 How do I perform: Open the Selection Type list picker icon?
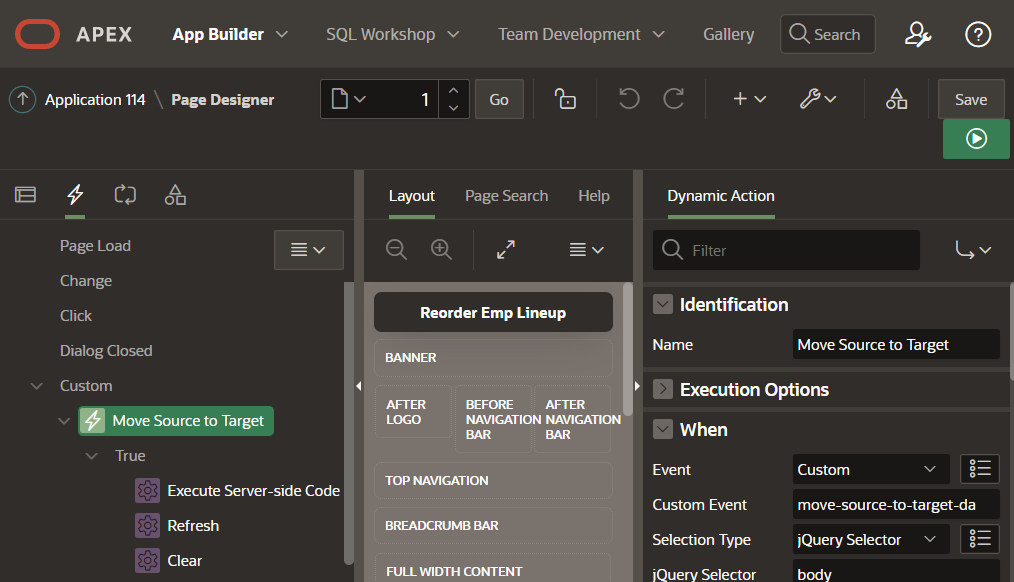[979, 539]
